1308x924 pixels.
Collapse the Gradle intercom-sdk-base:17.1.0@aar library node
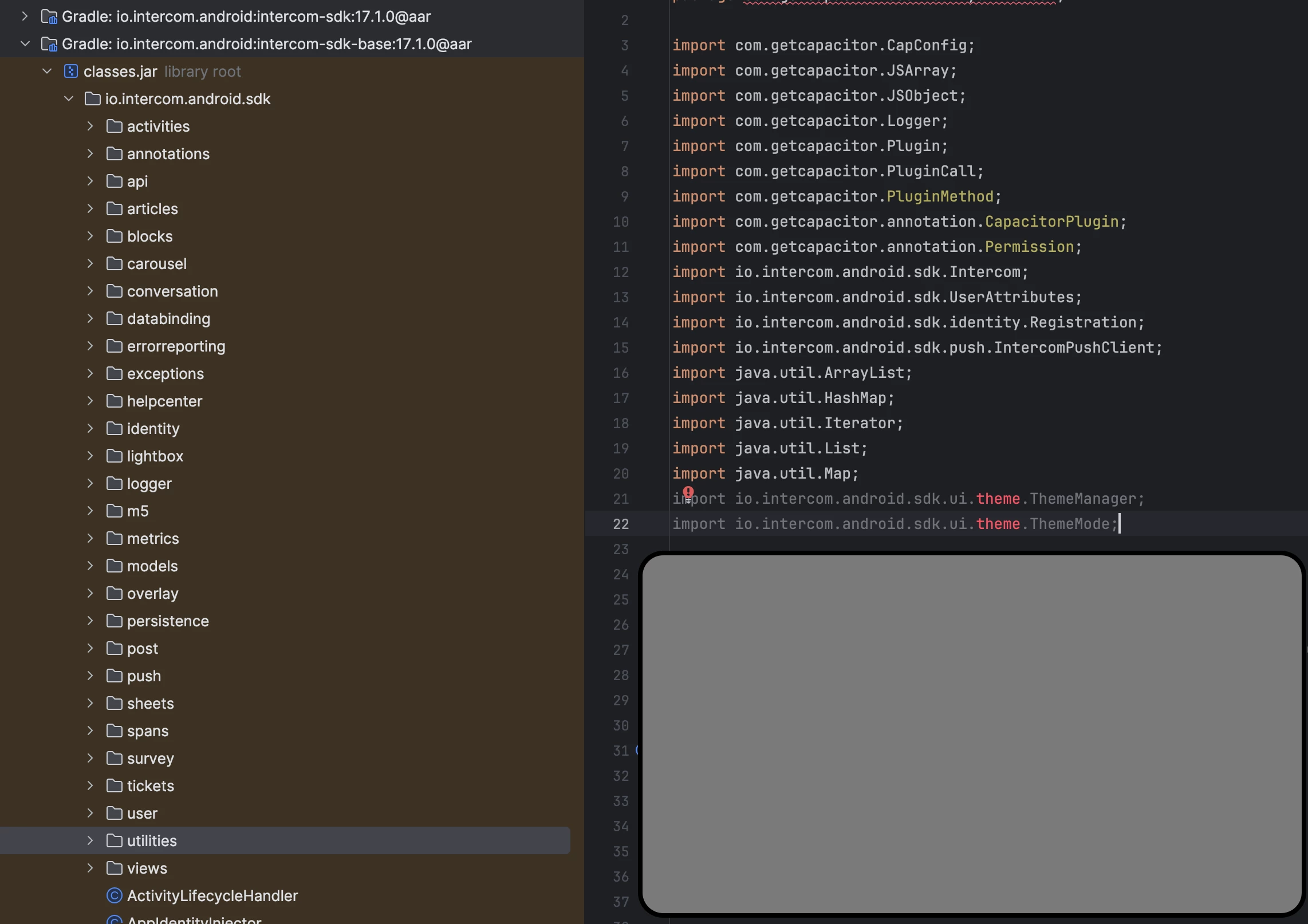(25, 44)
